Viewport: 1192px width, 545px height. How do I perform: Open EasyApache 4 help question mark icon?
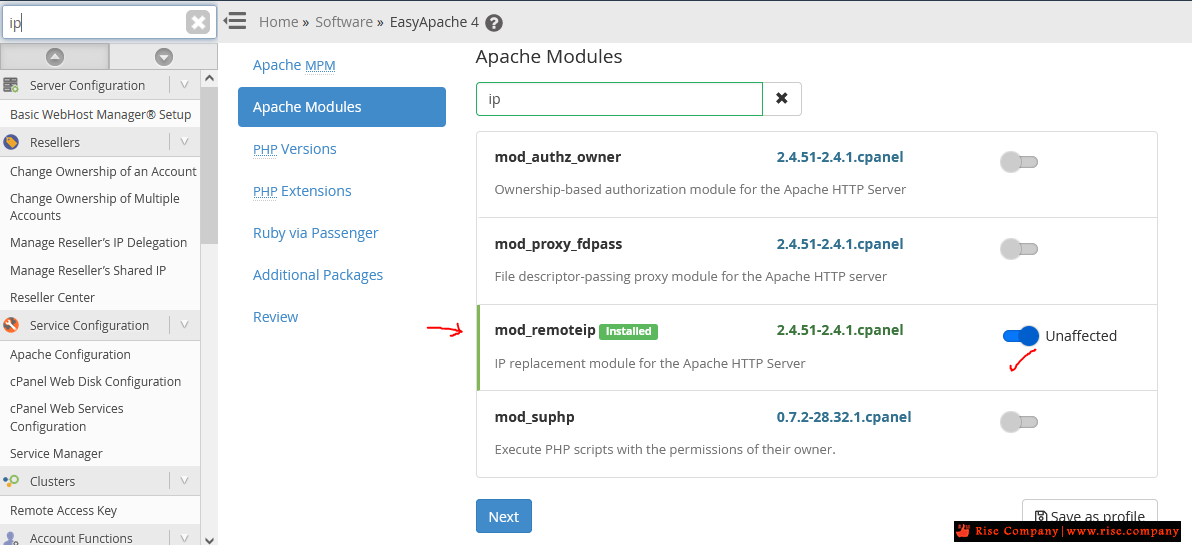(x=494, y=23)
